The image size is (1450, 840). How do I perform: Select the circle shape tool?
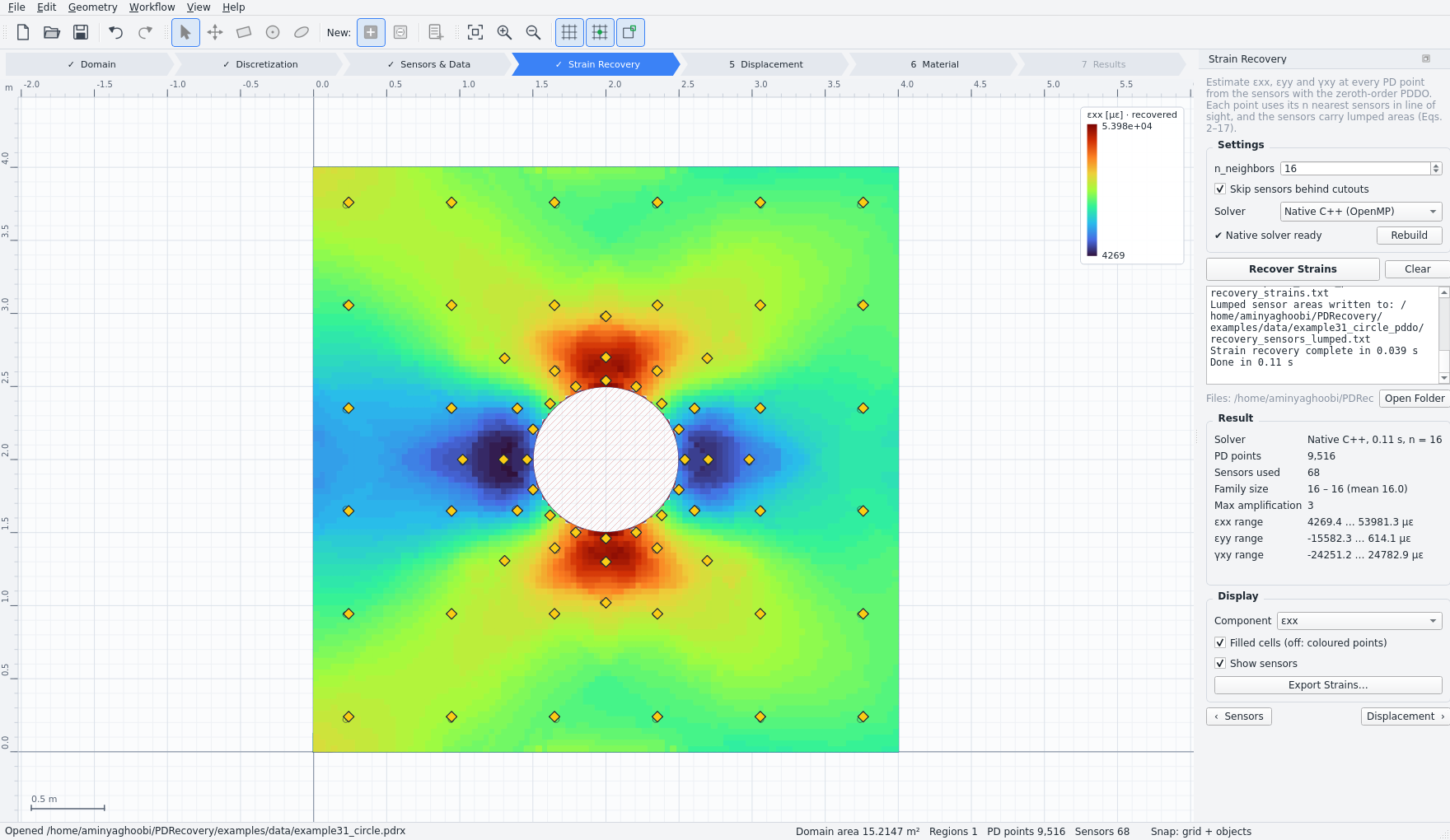[273, 32]
